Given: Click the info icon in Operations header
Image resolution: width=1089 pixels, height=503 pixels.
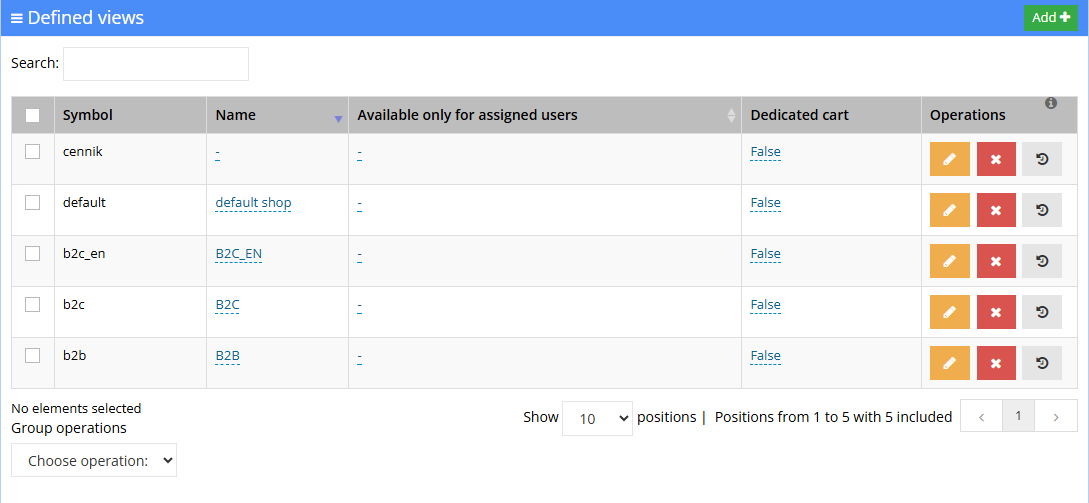Looking at the screenshot, I should (1051, 104).
